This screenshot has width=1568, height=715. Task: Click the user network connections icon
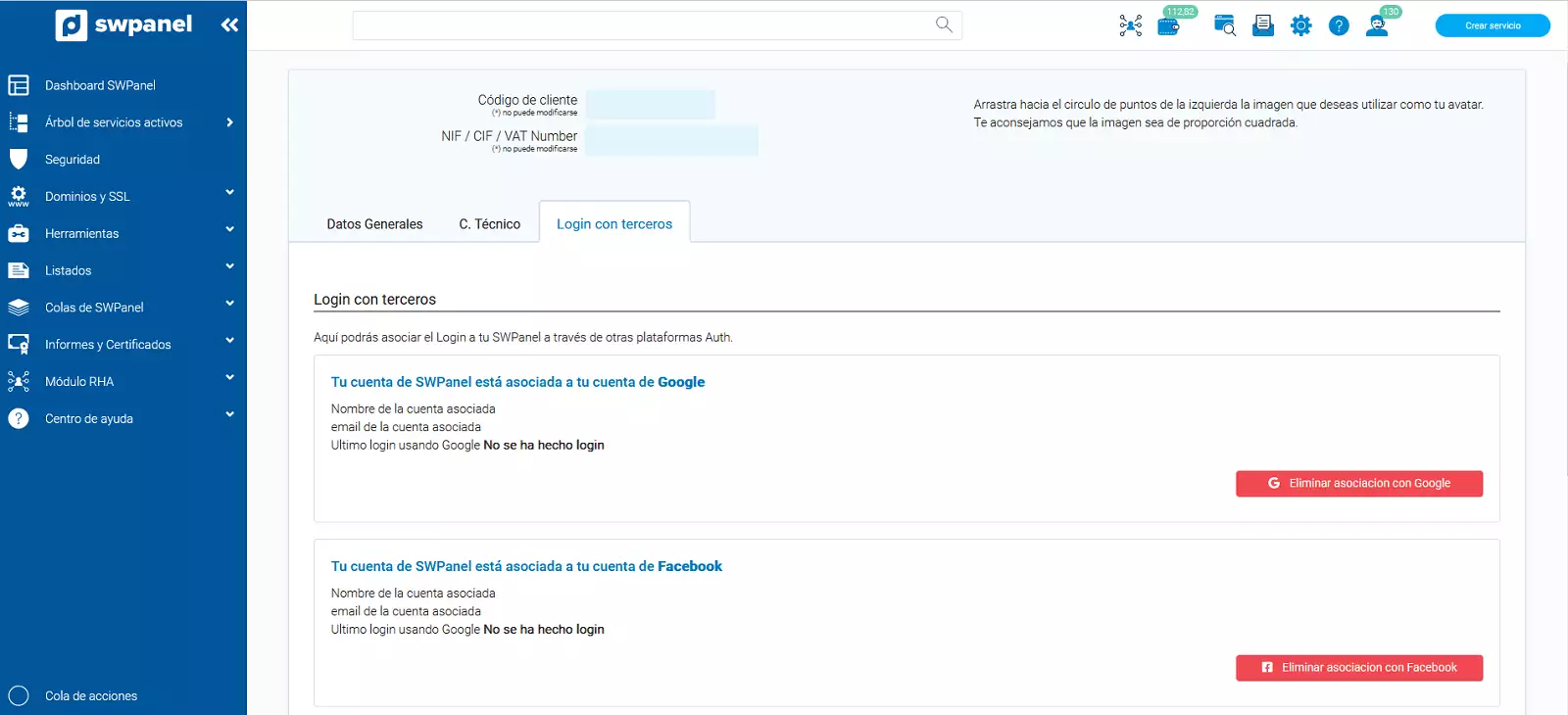[1130, 25]
